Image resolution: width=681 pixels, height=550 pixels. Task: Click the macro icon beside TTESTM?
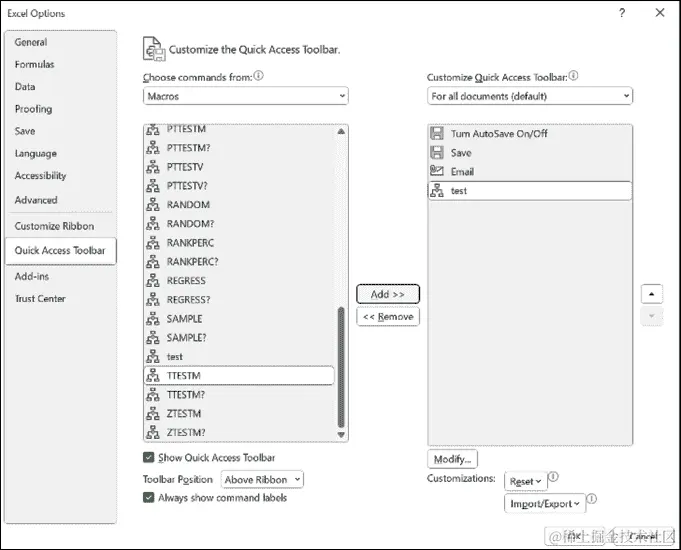[152, 394]
